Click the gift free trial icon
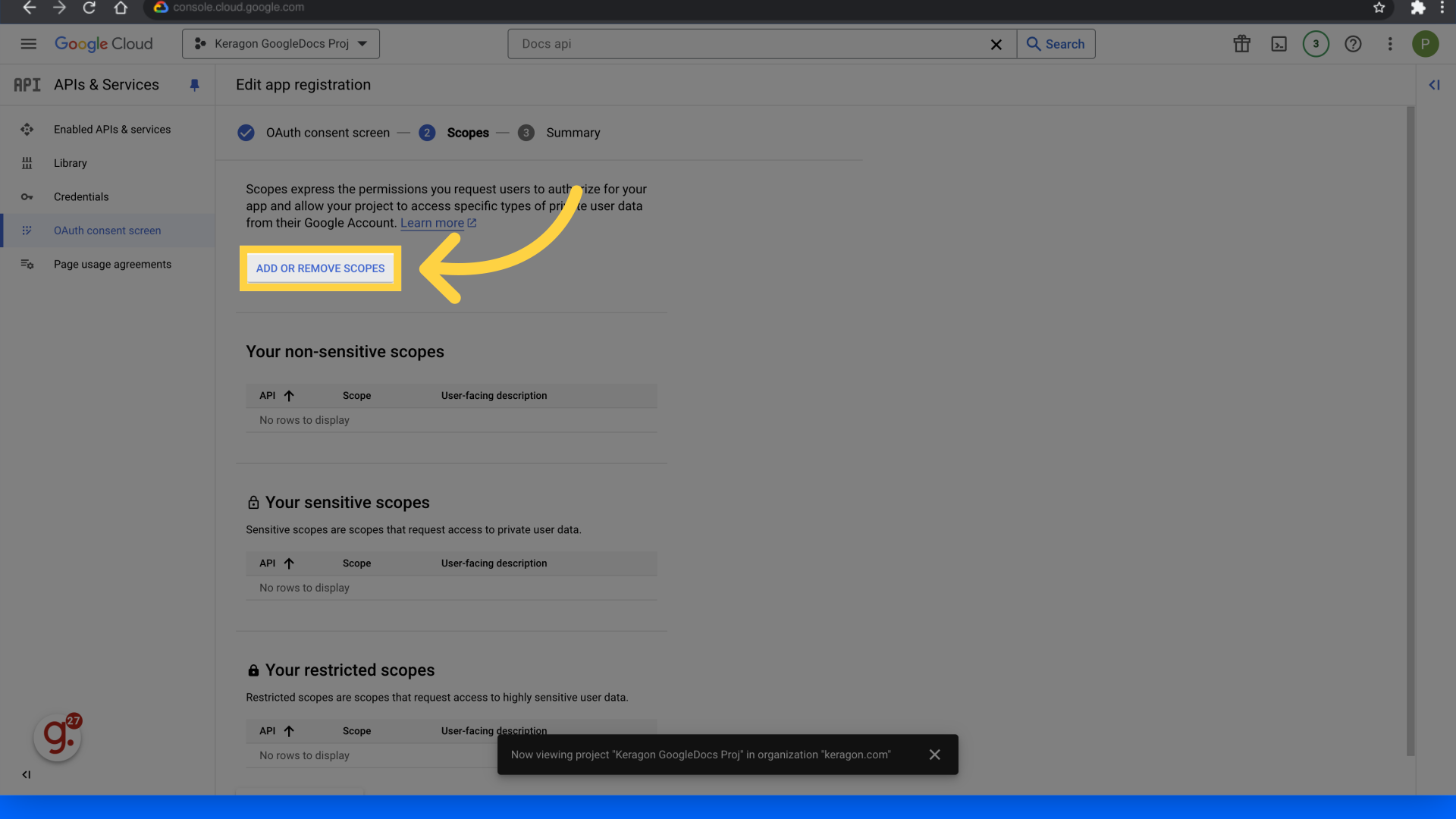The image size is (1456, 819). [x=1241, y=44]
